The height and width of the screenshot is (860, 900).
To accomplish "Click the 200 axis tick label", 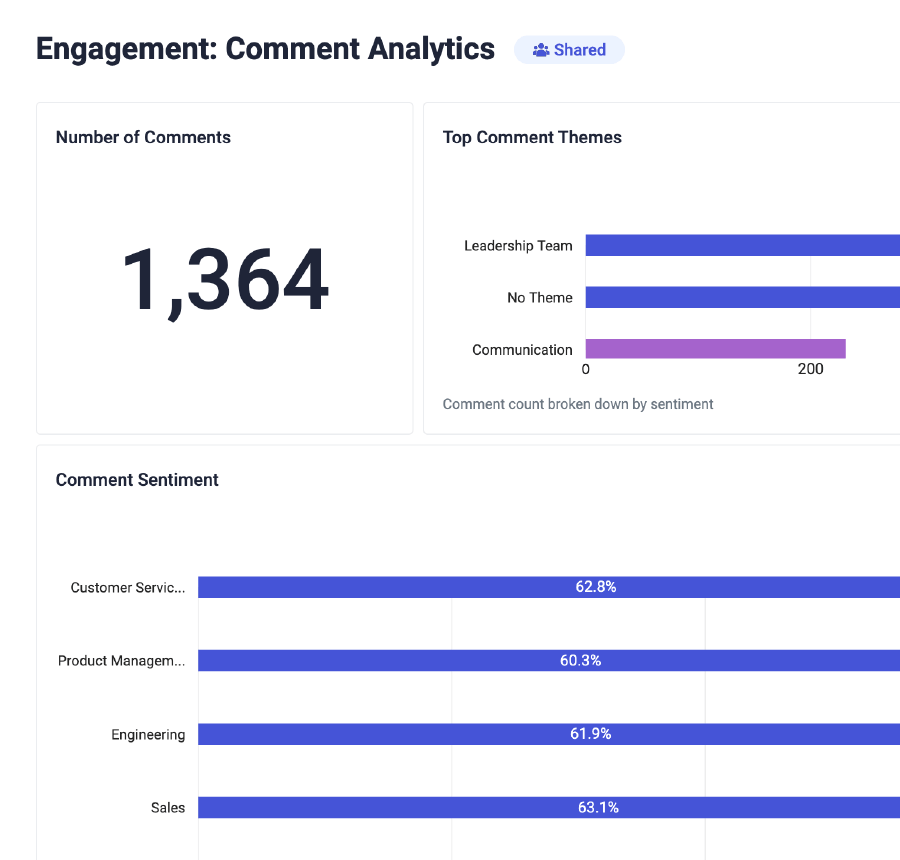I will 810,369.
